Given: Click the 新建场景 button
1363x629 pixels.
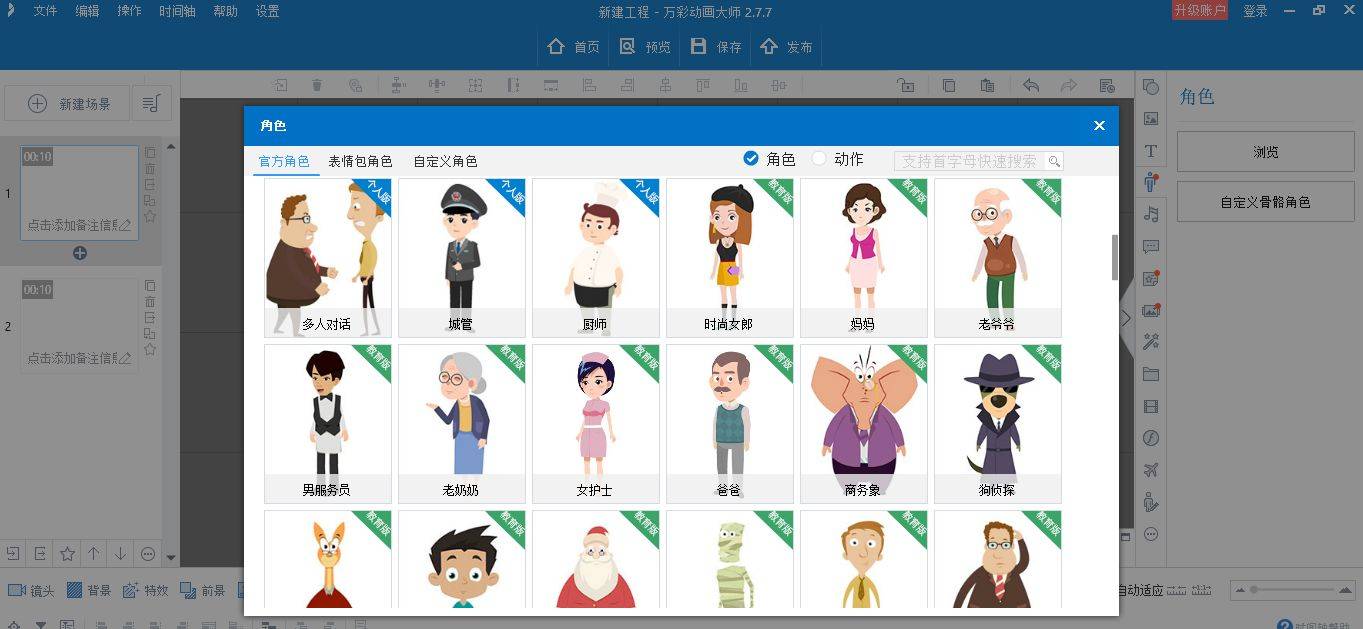Looking at the screenshot, I should [68, 104].
